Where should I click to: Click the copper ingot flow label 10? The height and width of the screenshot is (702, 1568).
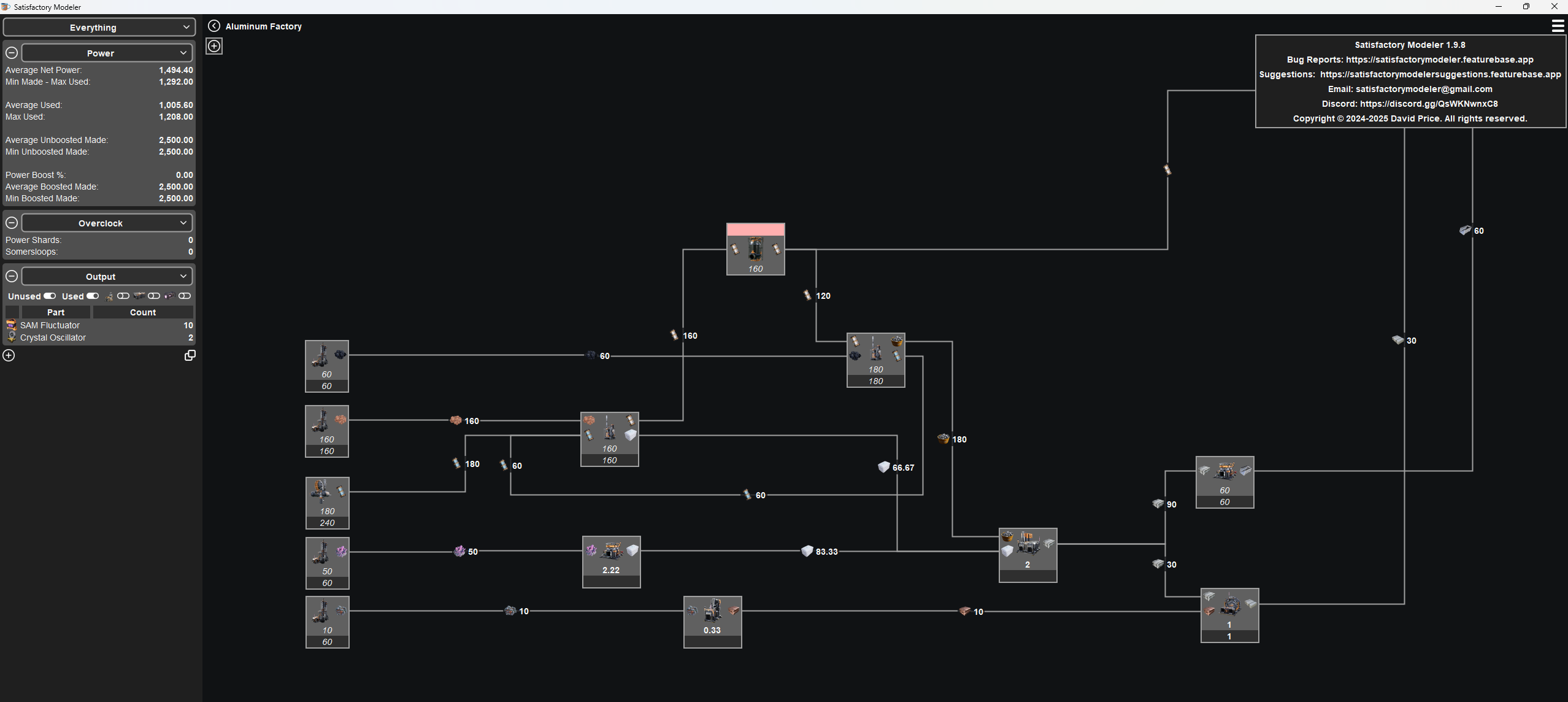tap(978, 612)
